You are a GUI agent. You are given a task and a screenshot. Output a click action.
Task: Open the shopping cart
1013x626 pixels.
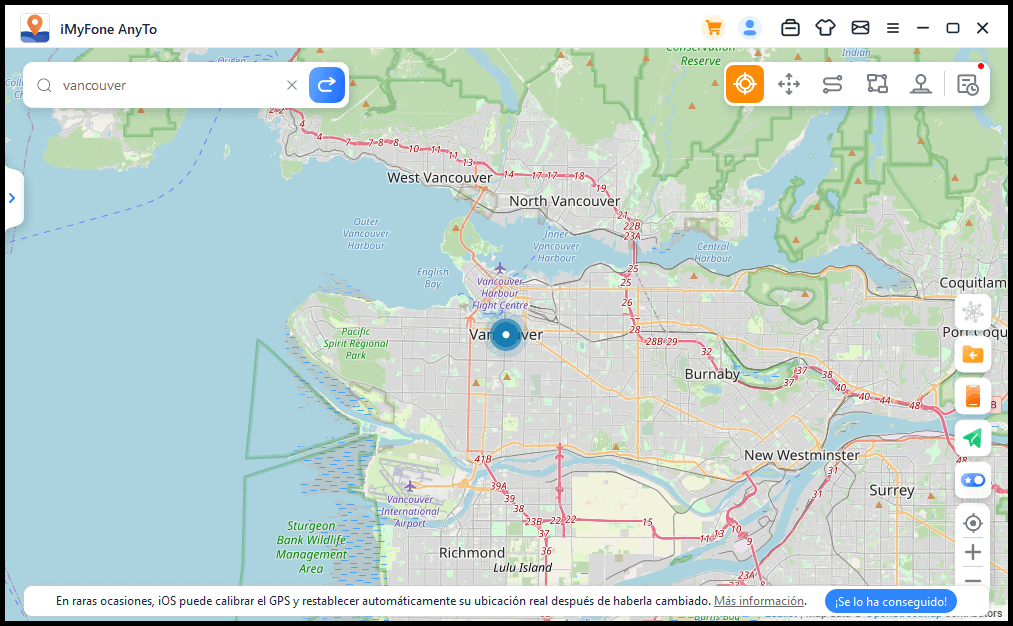(713, 27)
